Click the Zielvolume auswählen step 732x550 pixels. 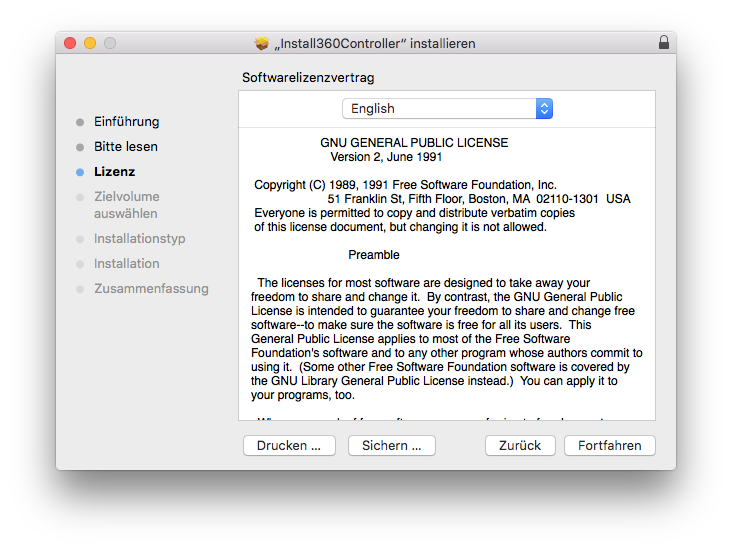[126, 205]
